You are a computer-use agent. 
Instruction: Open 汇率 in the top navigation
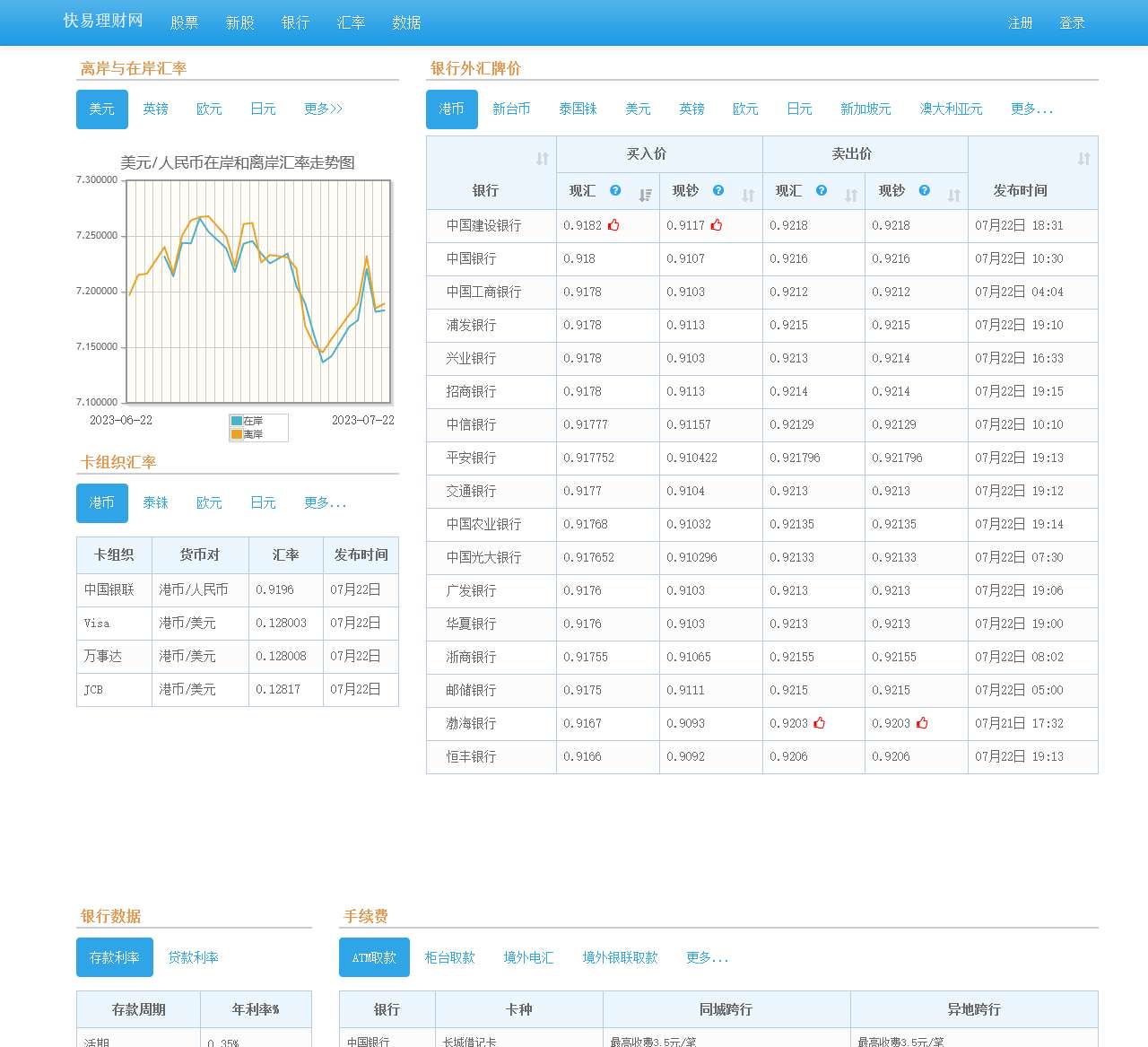pos(351,22)
